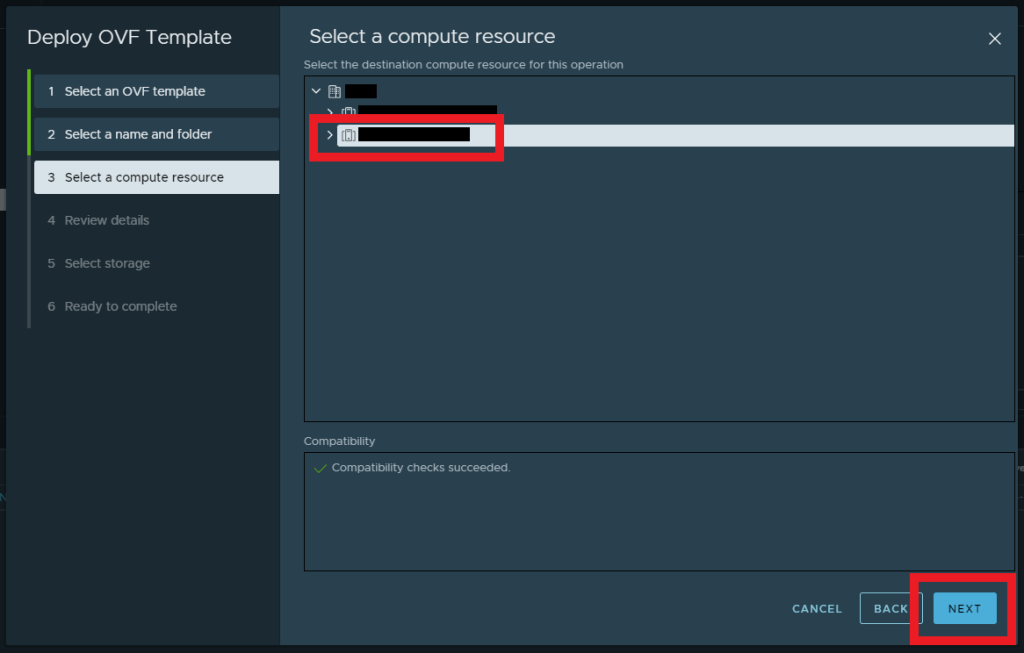Expand the selected cluster tree node
This screenshot has height=653, width=1024.
click(330, 135)
